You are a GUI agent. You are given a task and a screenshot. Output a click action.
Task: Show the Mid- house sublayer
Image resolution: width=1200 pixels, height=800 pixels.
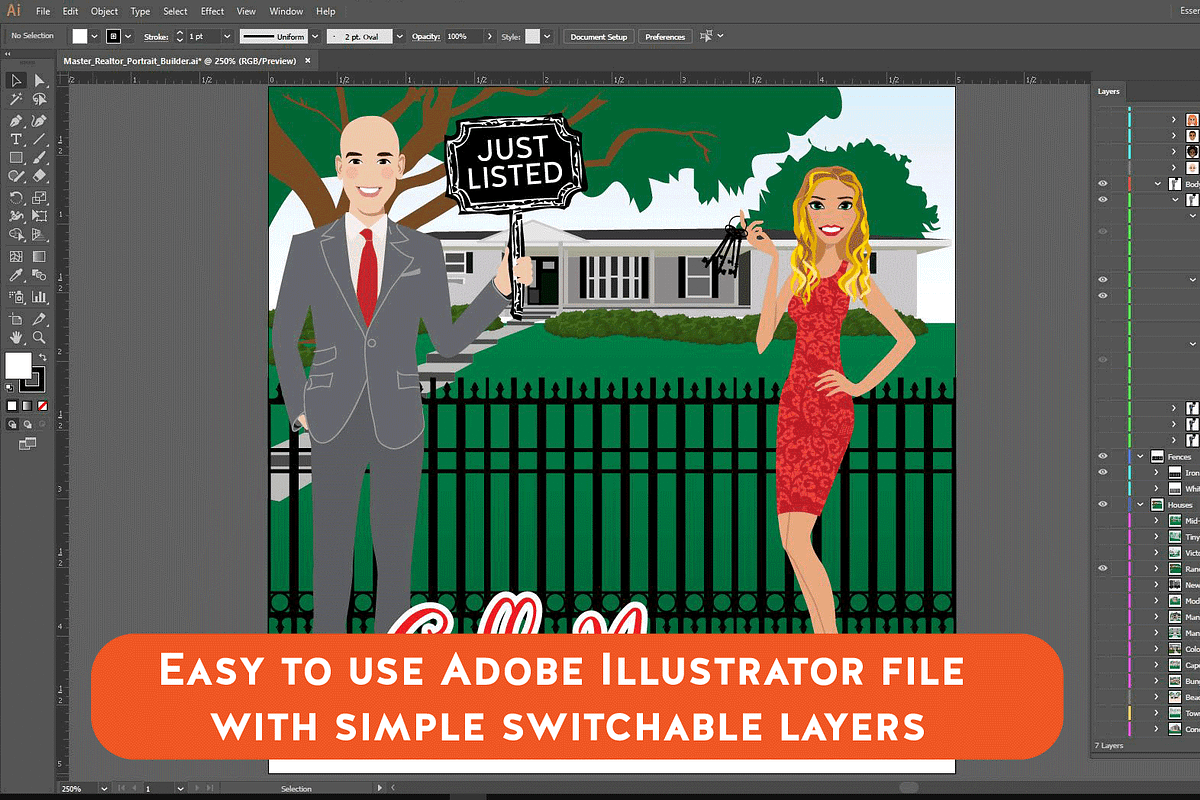[x=1103, y=520]
